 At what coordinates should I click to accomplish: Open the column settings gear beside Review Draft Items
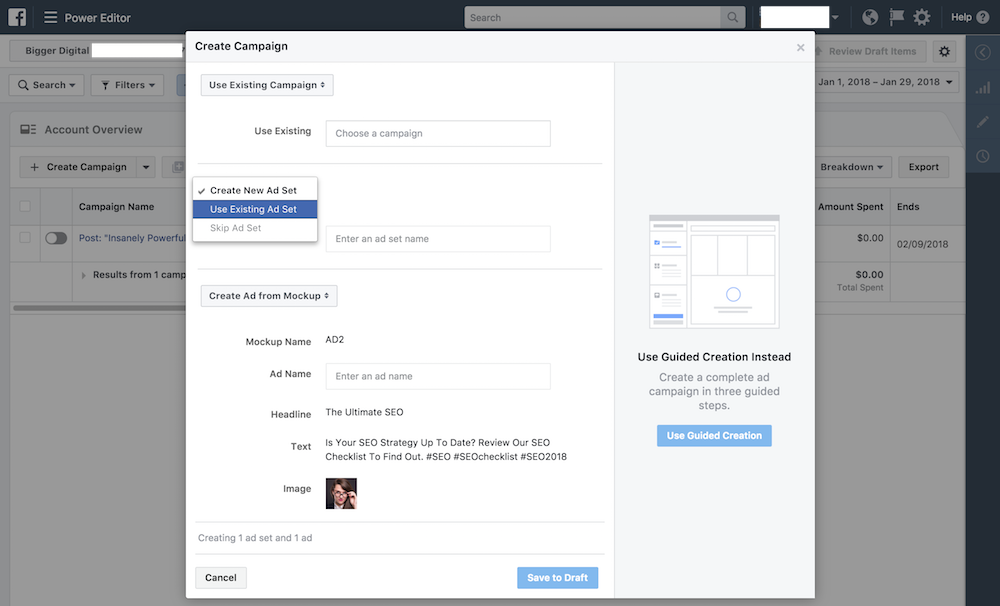point(945,51)
